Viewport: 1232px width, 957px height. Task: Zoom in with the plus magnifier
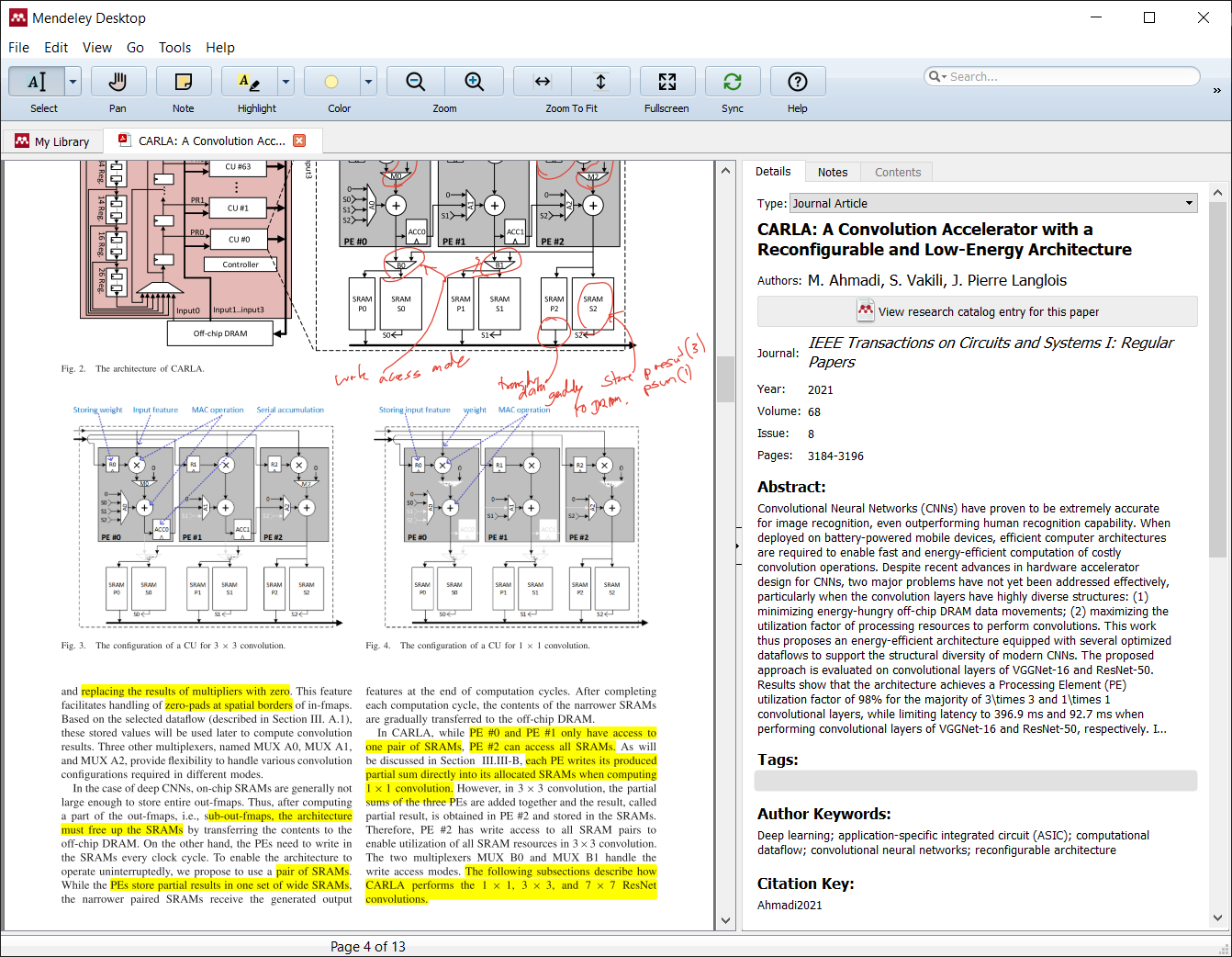(x=474, y=82)
